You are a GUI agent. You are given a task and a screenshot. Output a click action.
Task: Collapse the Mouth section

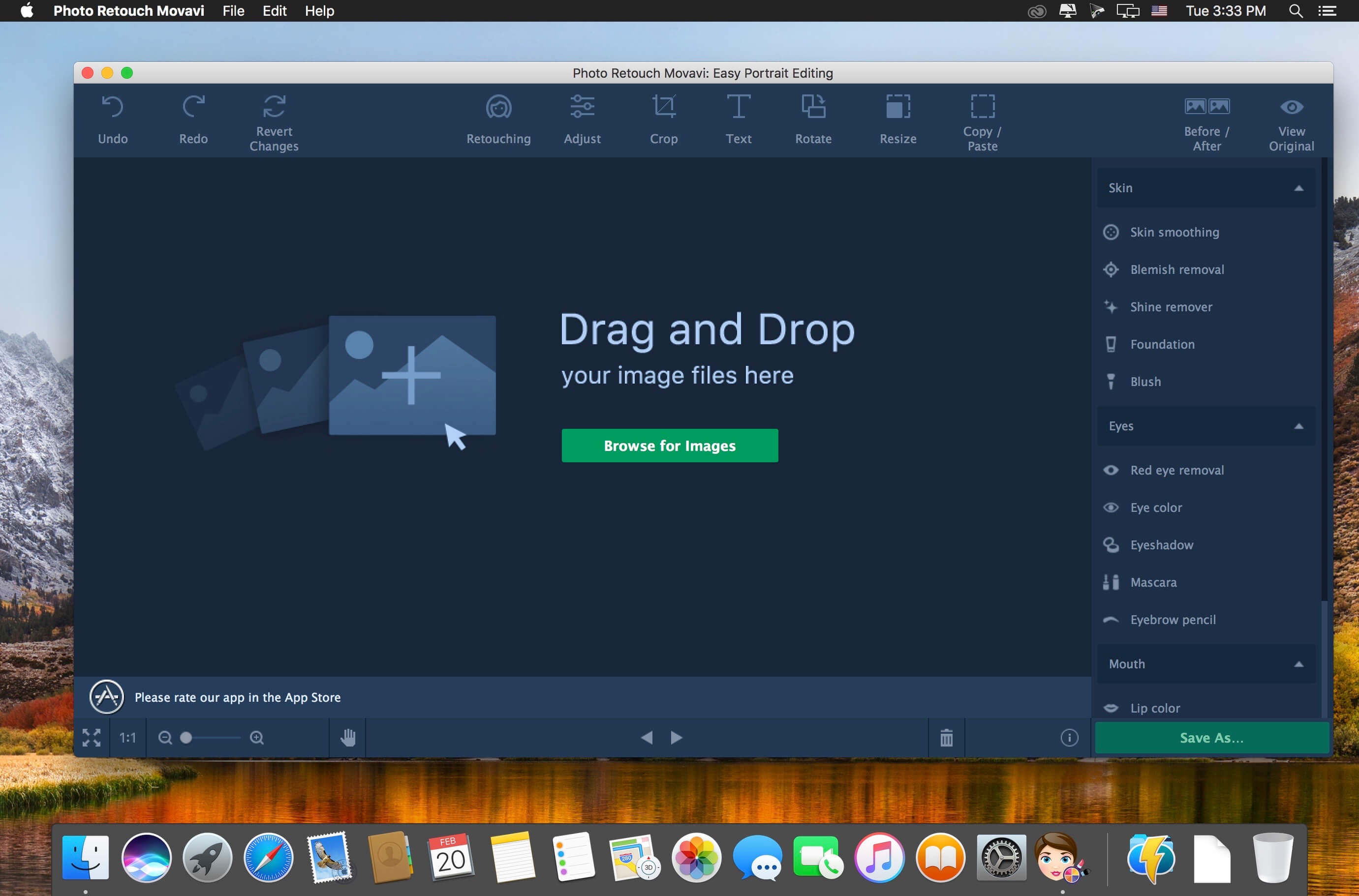tap(1298, 664)
